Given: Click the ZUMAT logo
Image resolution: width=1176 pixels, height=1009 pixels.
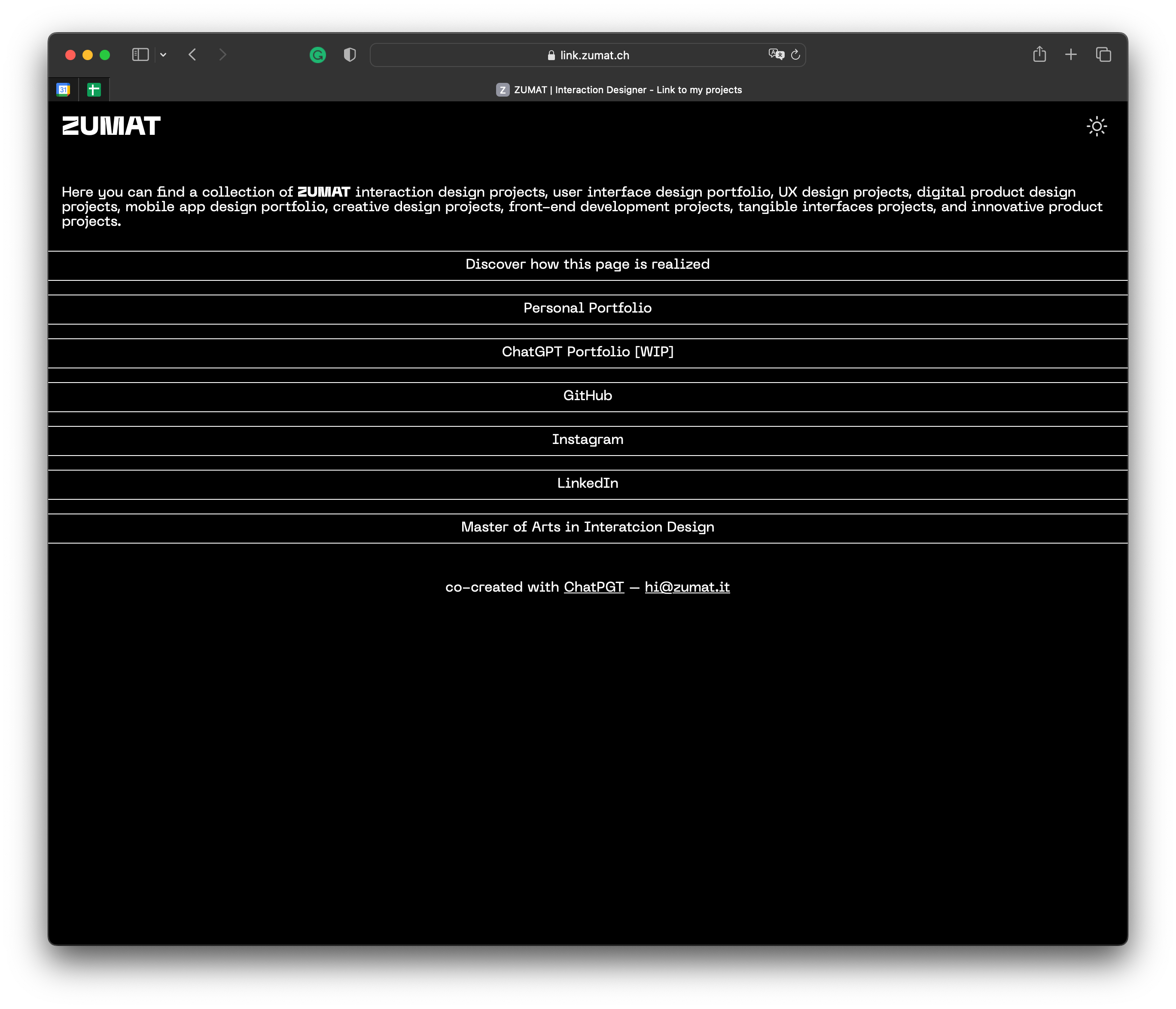Looking at the screenshot, I should tap(111, 126).
